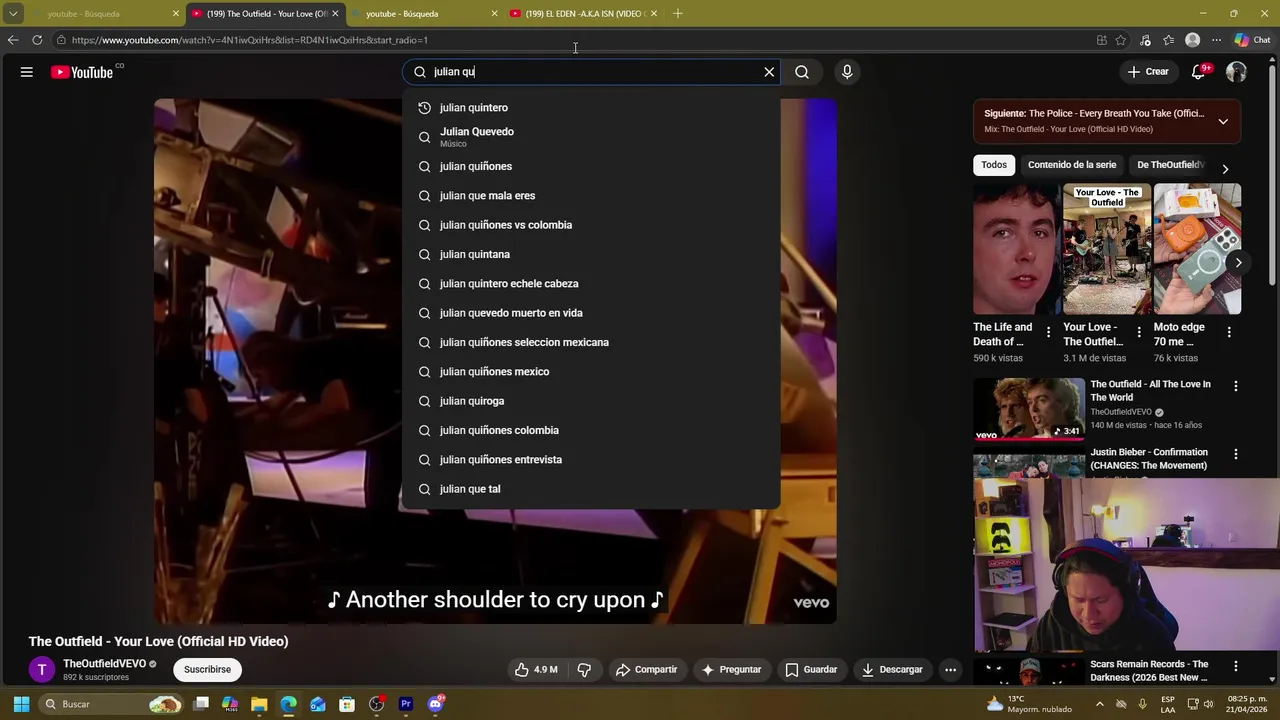Reload page with refresh icon
This screenshot has height=720, width=1280.
point(37,40)
